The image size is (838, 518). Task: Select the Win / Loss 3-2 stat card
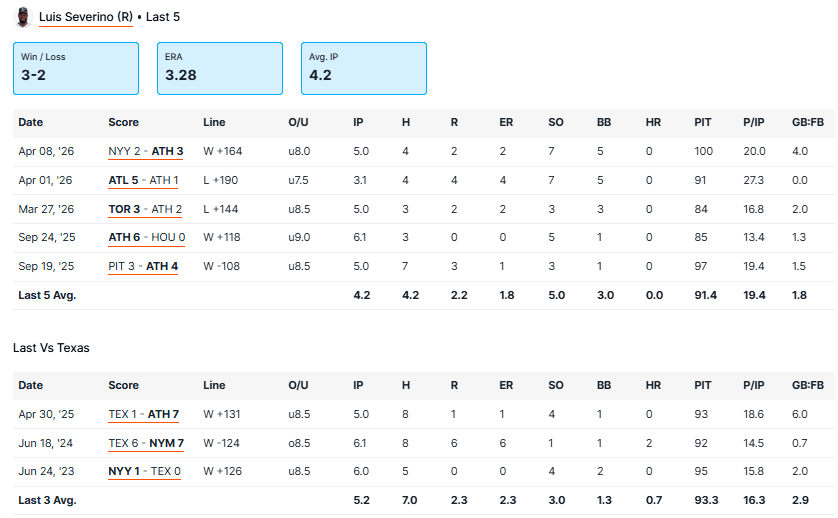tap(76, 68)
